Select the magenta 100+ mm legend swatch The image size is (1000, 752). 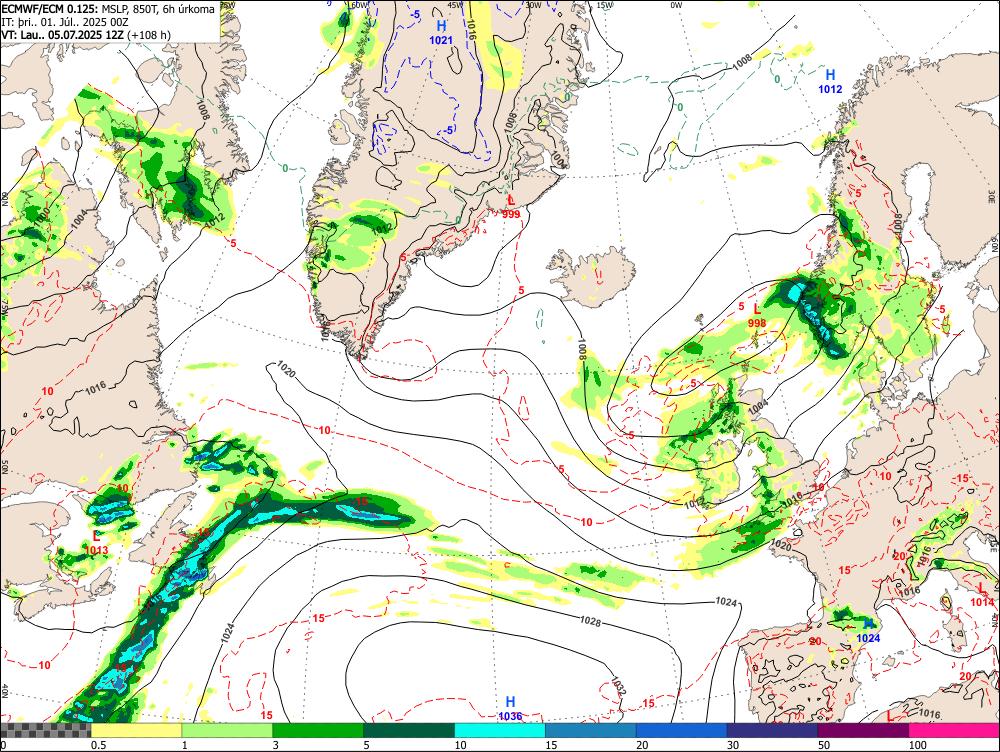coord(954,730)
